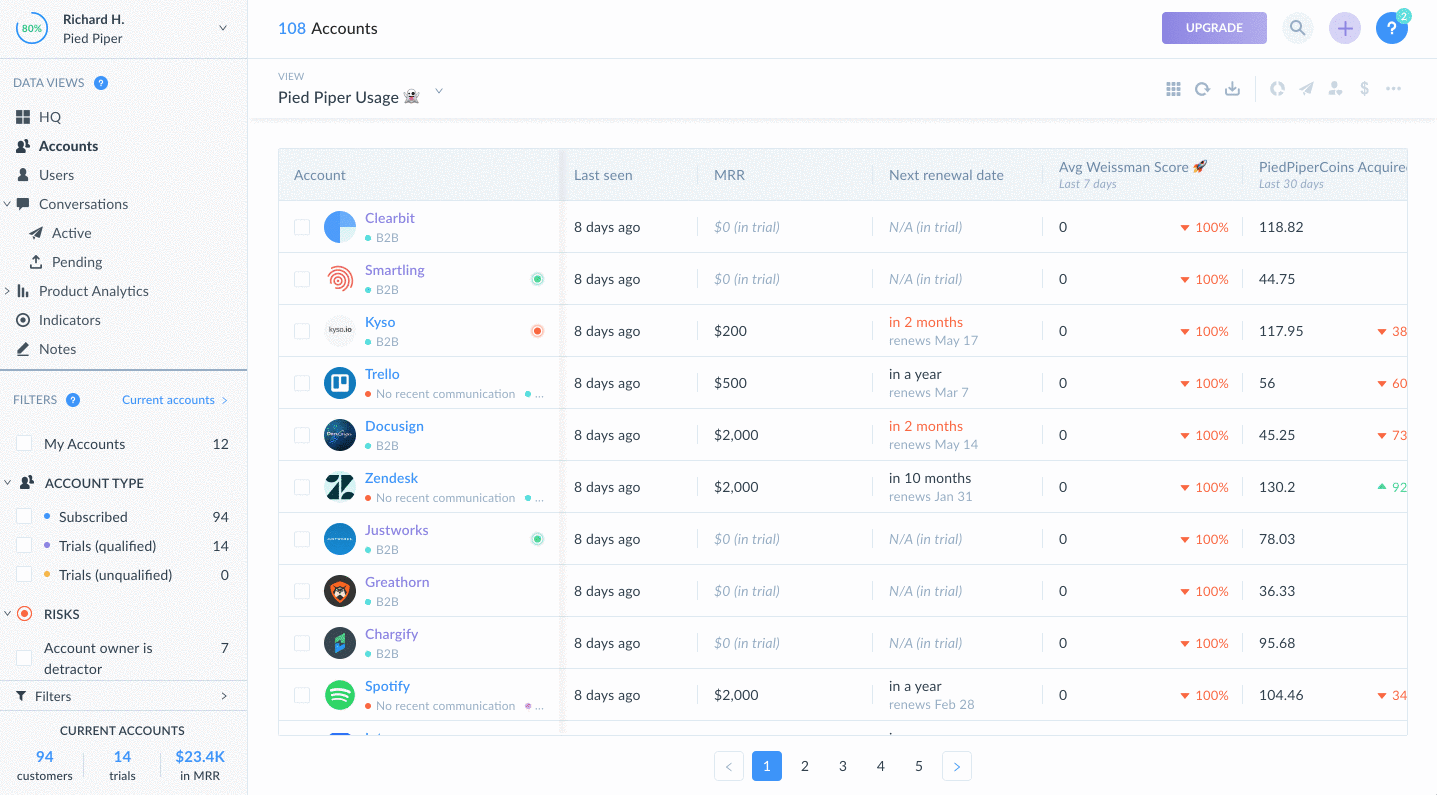This screenshot has height=795, width=1437.
Task: Click the Zendesk account logo
Action: click(340, 487)
